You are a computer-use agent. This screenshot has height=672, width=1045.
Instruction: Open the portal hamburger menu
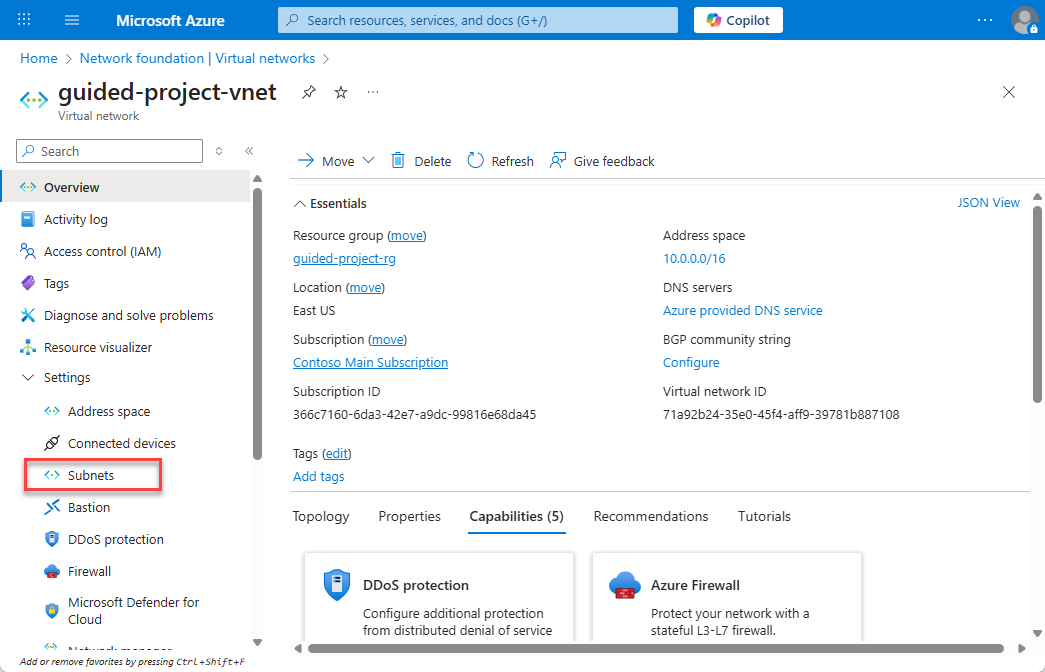click(72, 20)
